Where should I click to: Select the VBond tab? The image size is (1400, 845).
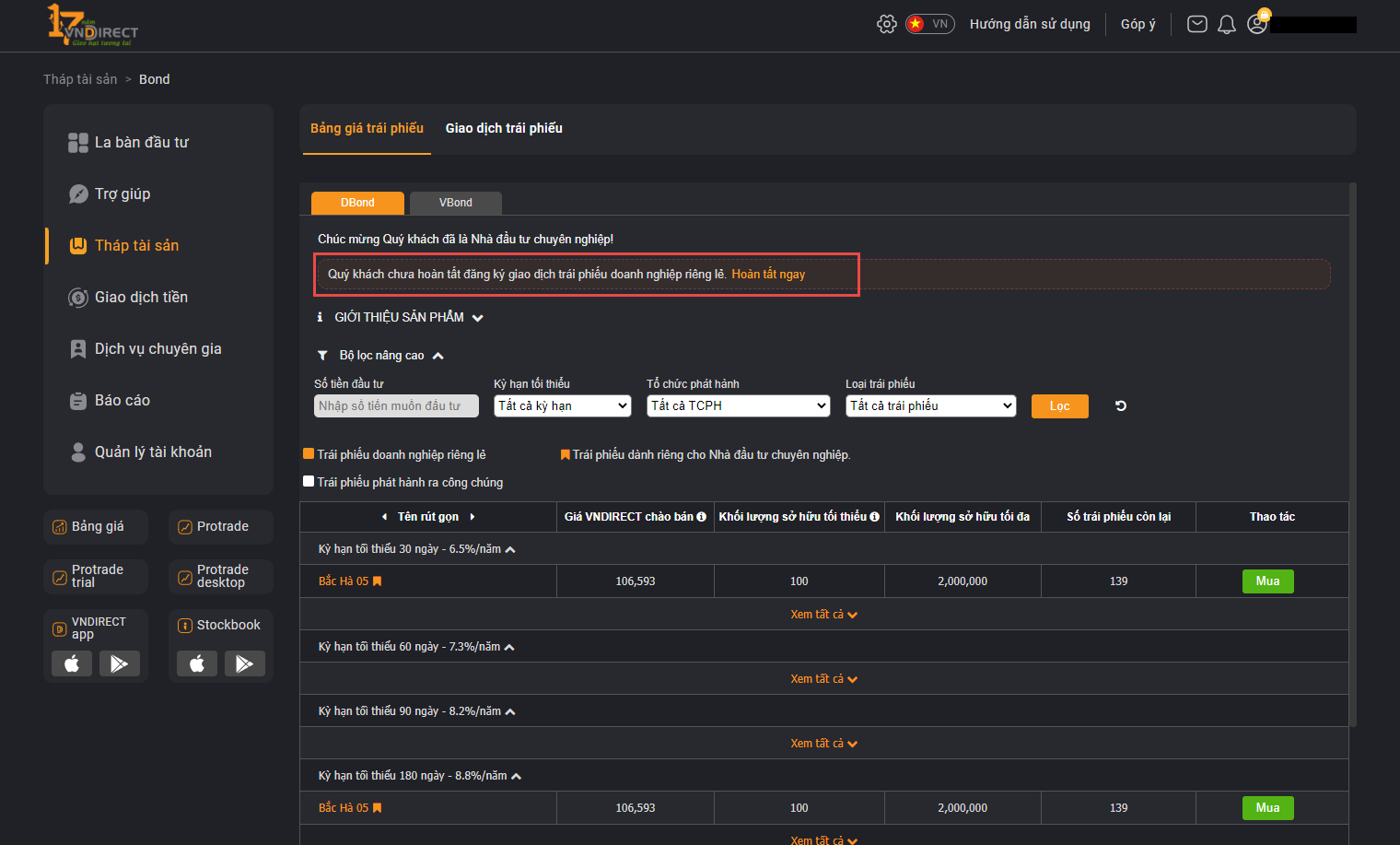pyautogui.click(x=456, y=203)
